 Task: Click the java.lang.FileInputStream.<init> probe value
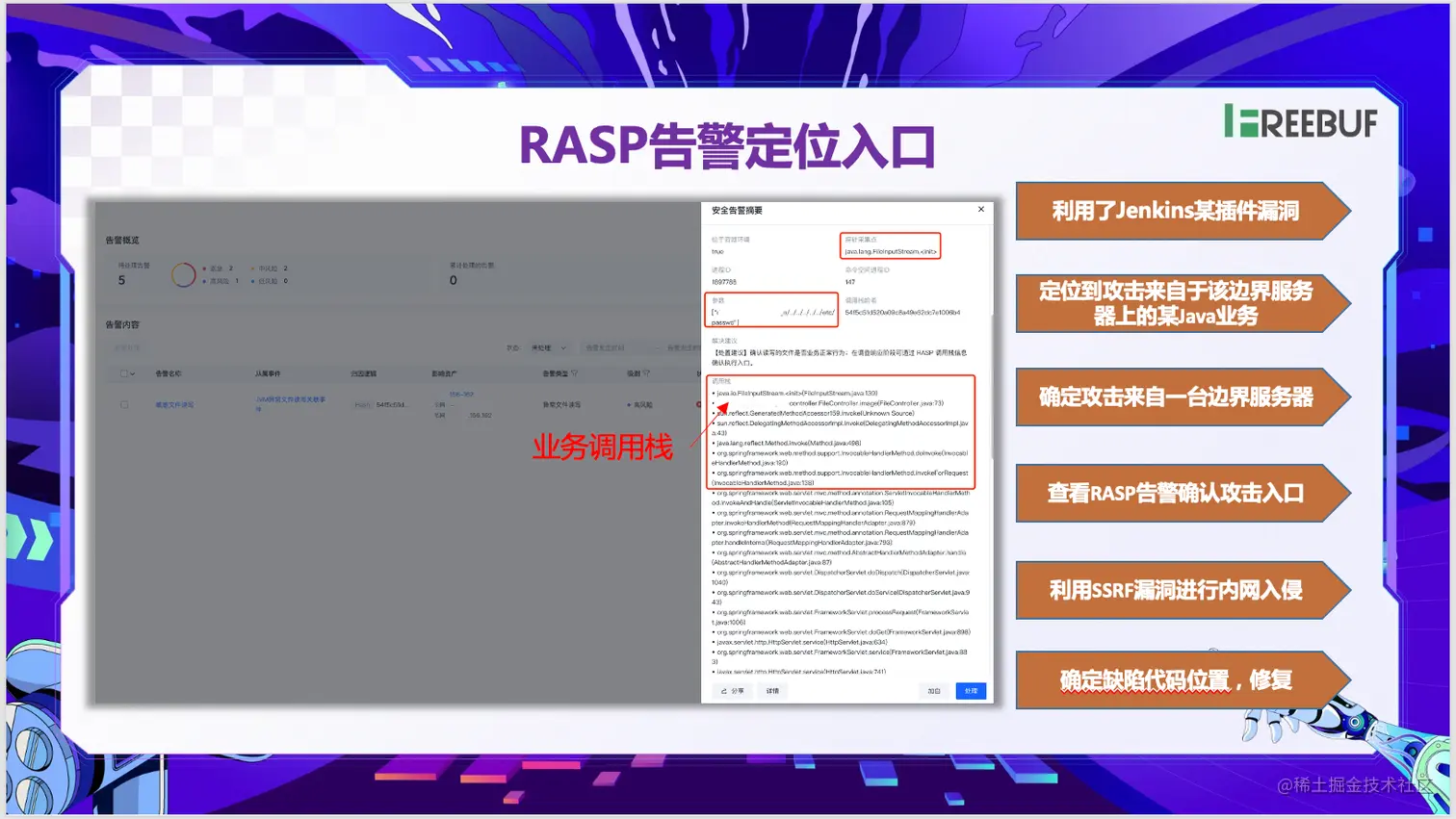pyautogui.click(x=891, y=251)
